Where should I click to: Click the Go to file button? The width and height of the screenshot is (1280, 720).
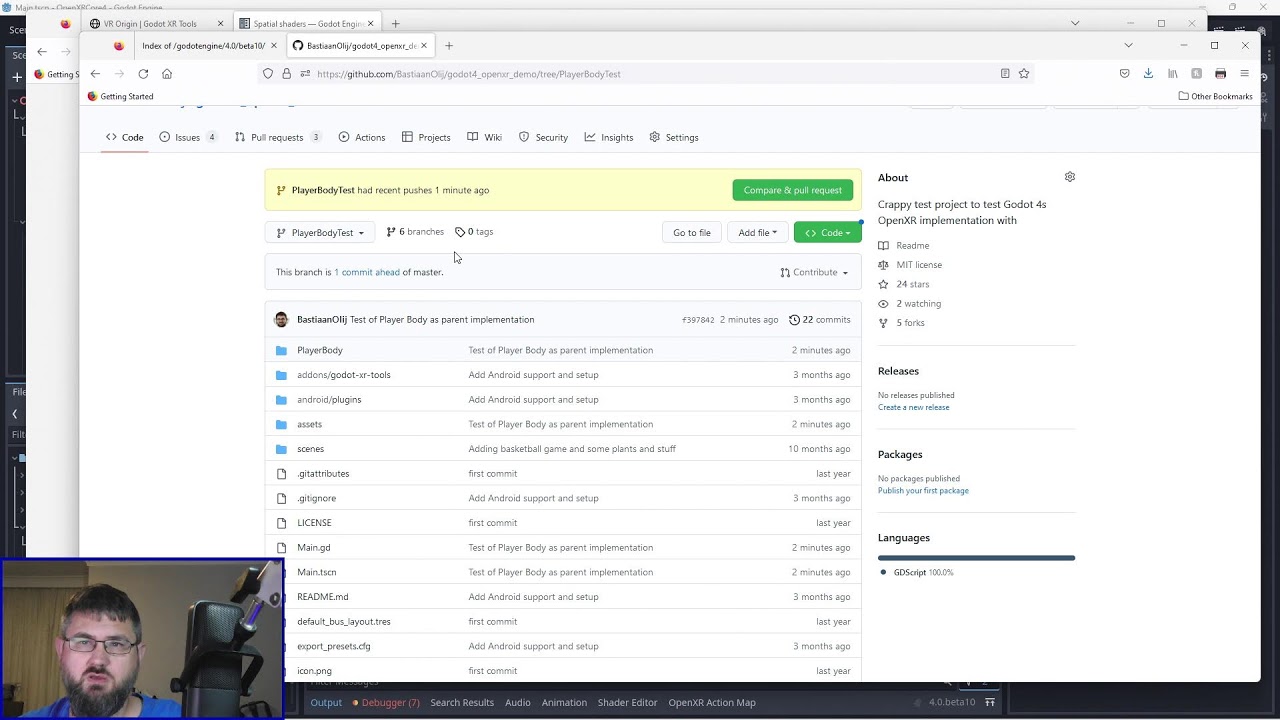pos(691,233)
